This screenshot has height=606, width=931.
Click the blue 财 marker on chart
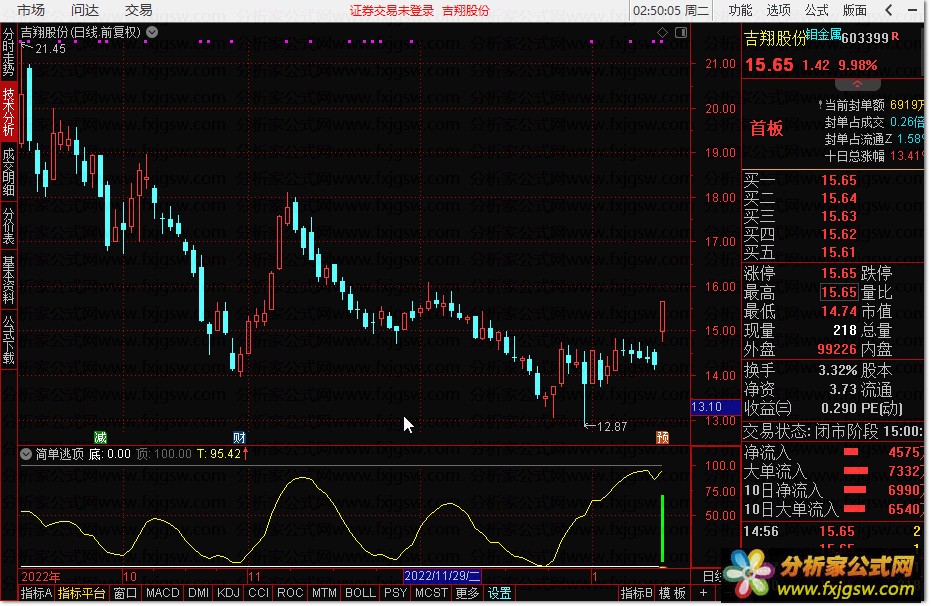point(239,438)
